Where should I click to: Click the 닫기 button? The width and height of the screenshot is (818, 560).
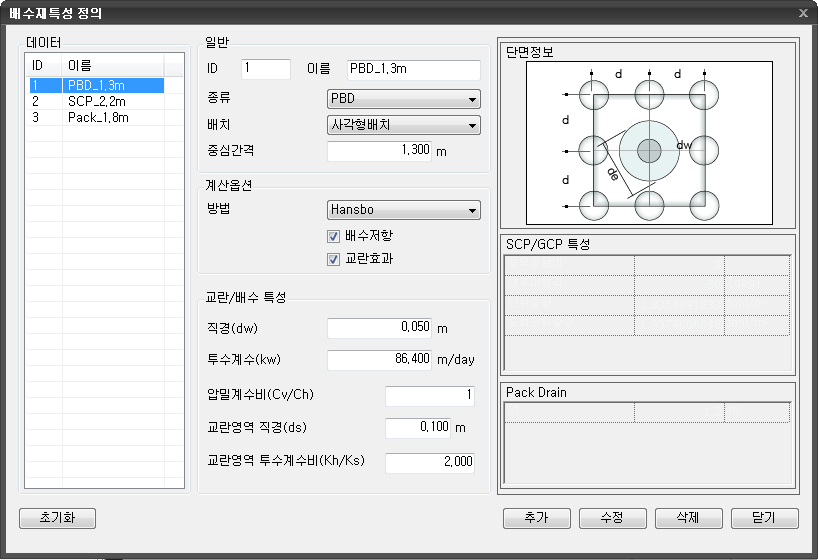(764, 518)
